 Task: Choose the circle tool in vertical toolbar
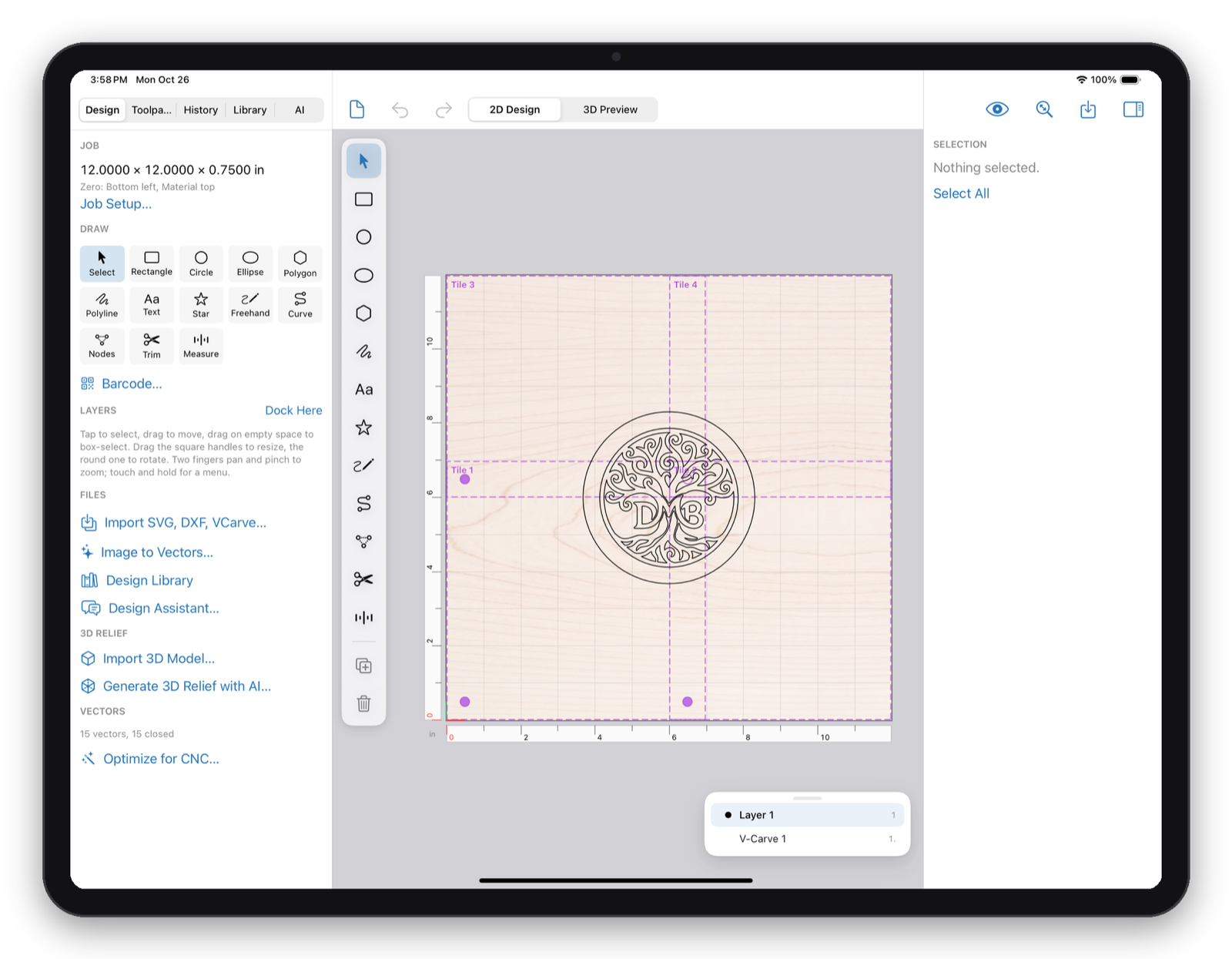(363, 237)
